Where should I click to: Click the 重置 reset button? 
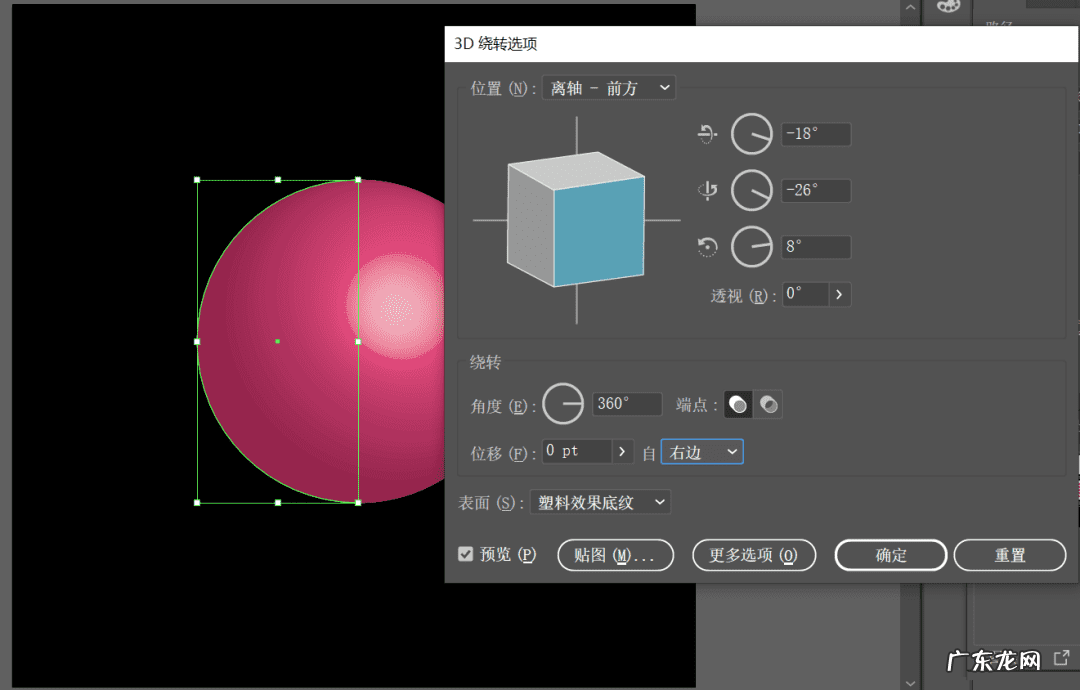point(1009,555)
